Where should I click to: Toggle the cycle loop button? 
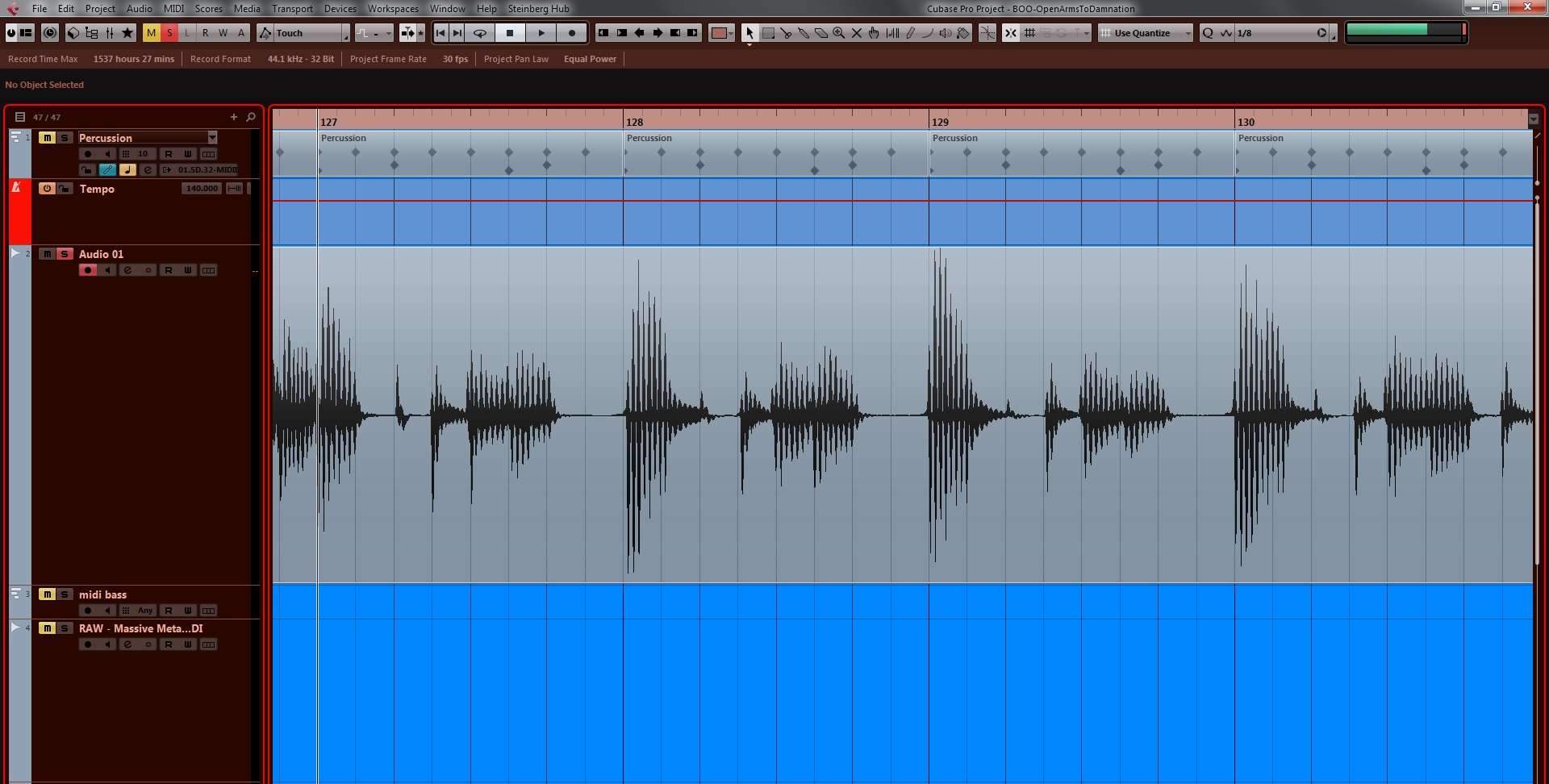coord(480,33)
